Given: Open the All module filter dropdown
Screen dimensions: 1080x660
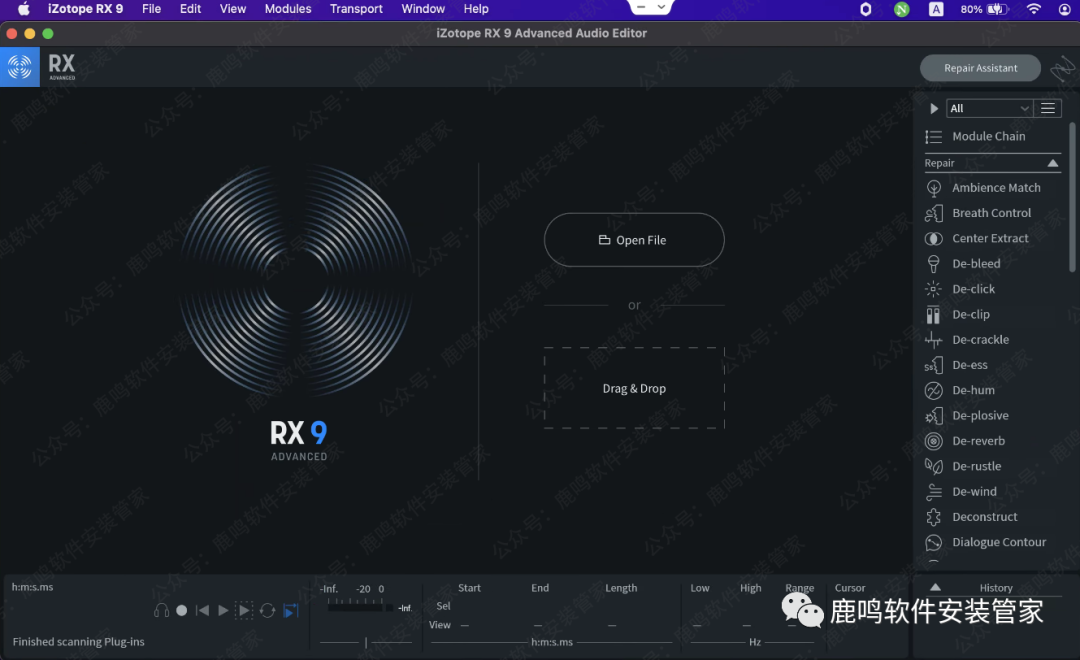Looking at the screenshot, I should tap(989, 108).
